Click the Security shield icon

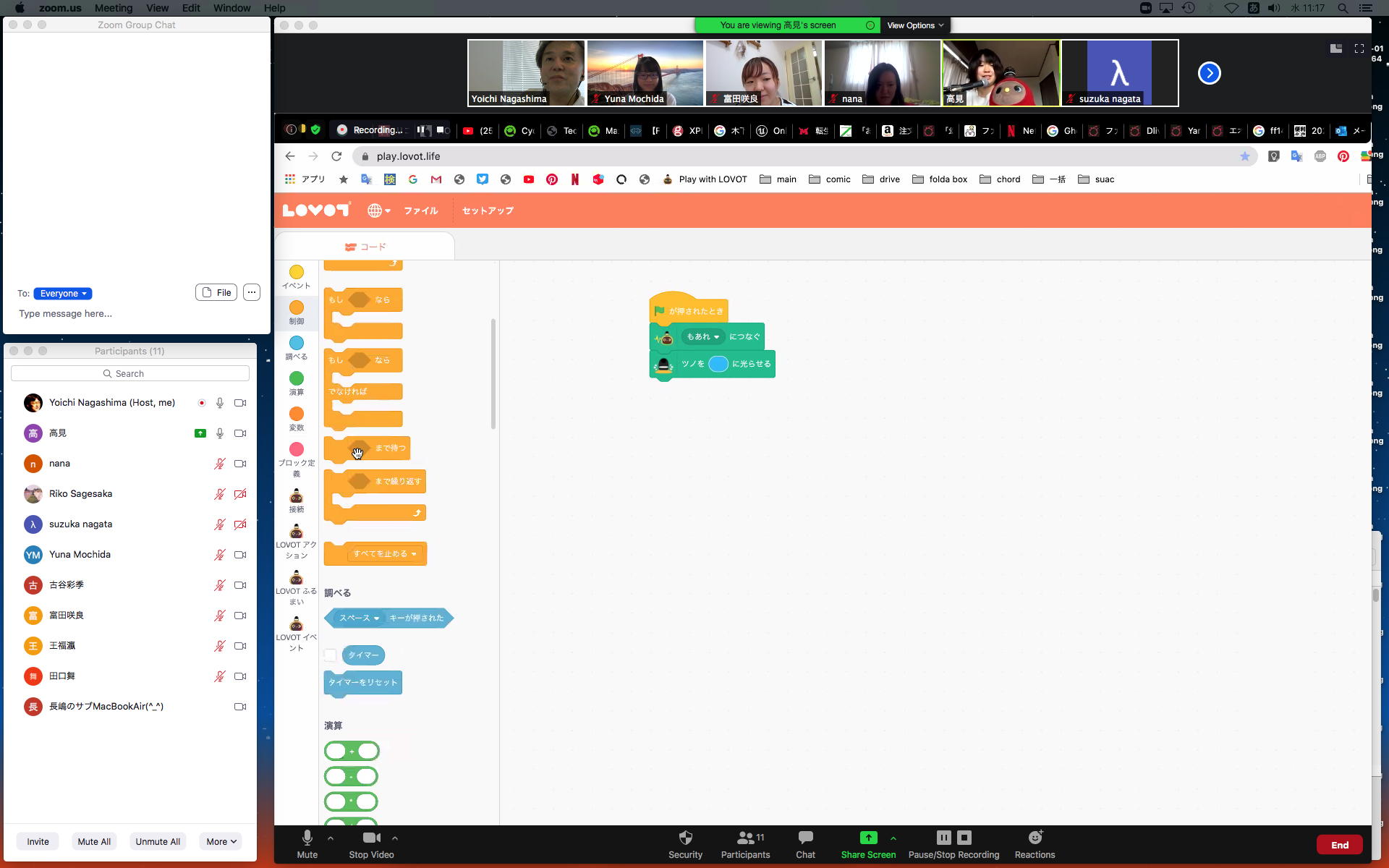[685, 838]
